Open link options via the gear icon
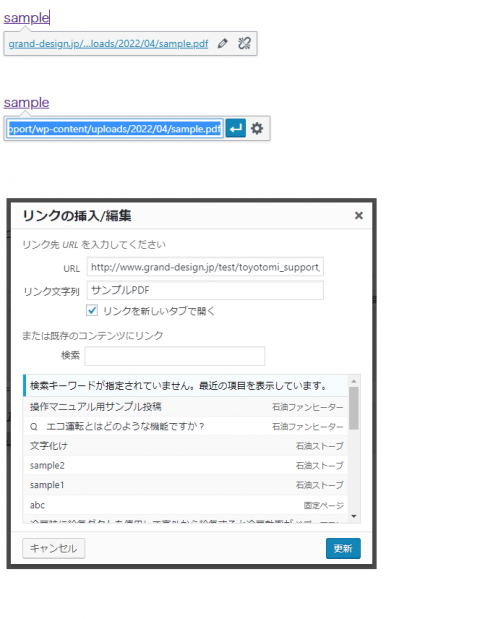Screen dimensions: 480x619 [257, 128]
